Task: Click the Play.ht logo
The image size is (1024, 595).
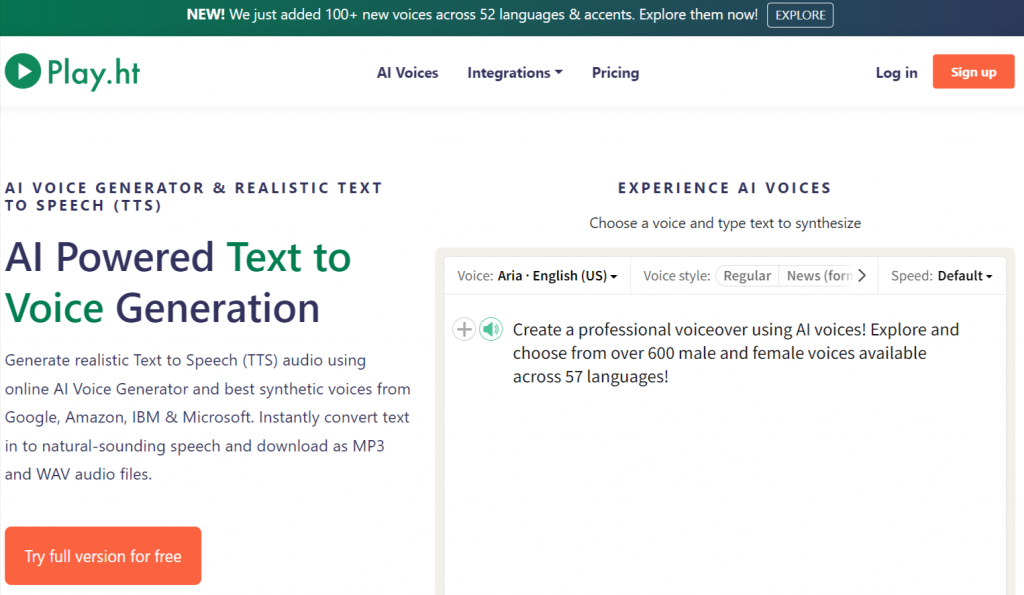Action: (72, 72)
